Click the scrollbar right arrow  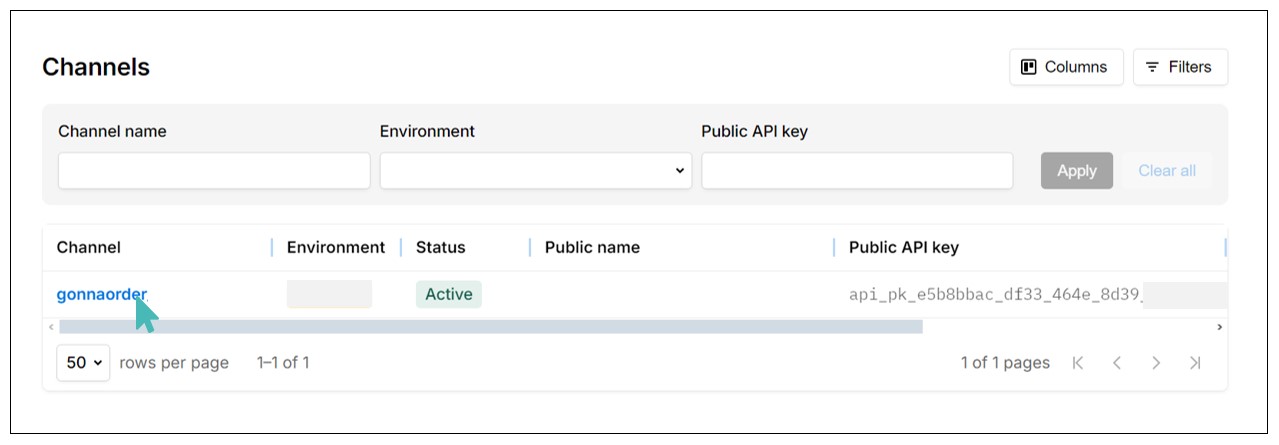pyautogui.click(x=1219, y=327)
